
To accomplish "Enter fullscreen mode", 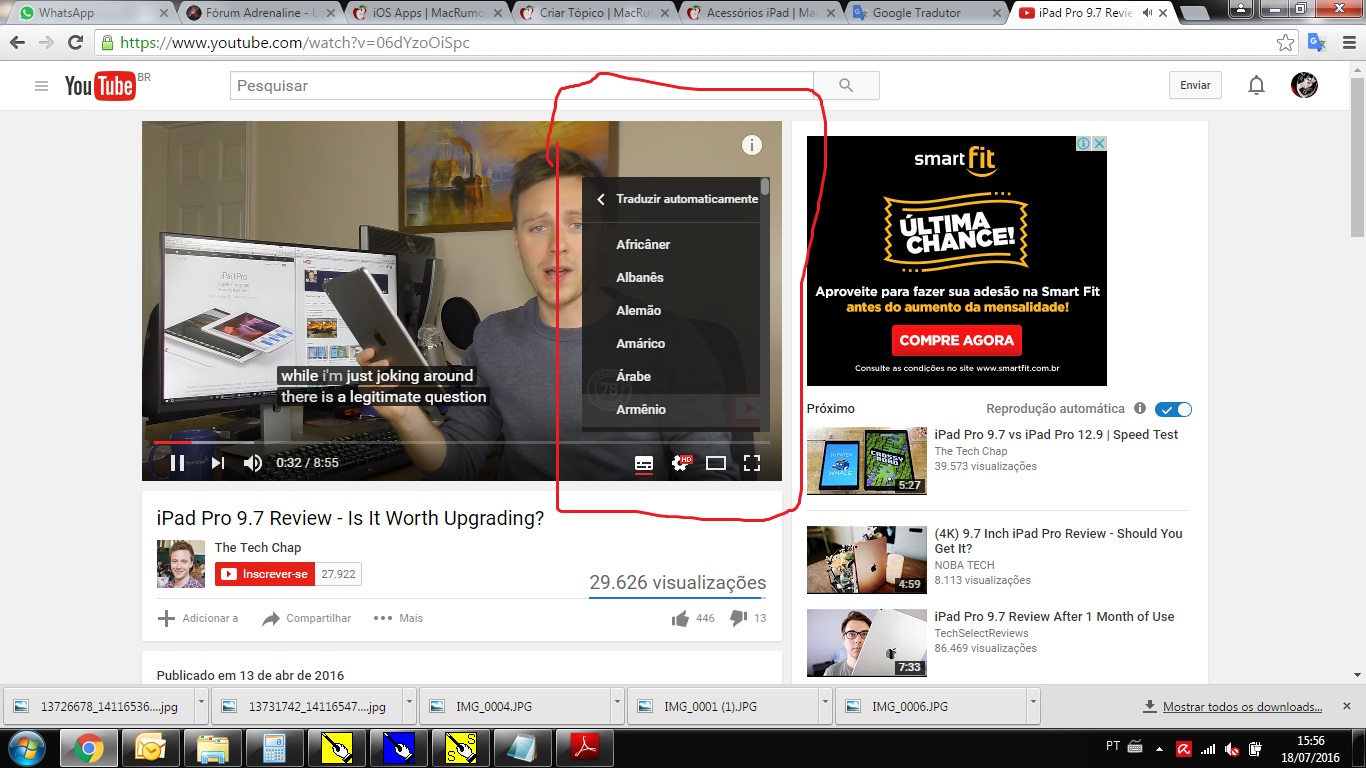I will [x=752, y=463].
